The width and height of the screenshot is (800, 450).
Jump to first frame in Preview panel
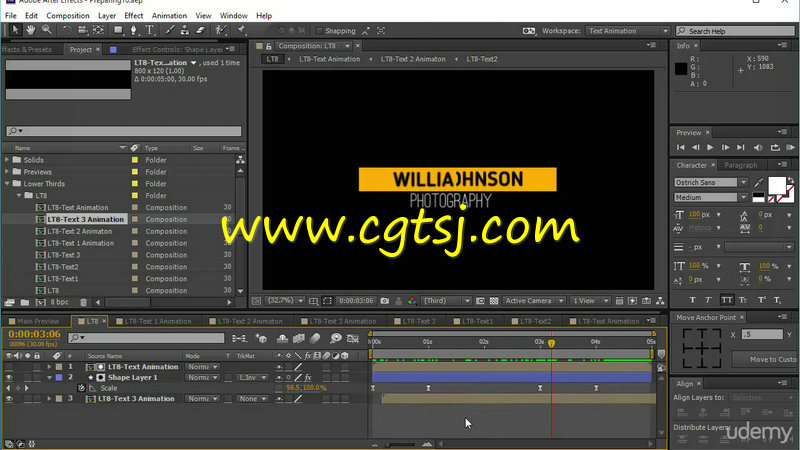click(x=681, y=147)
